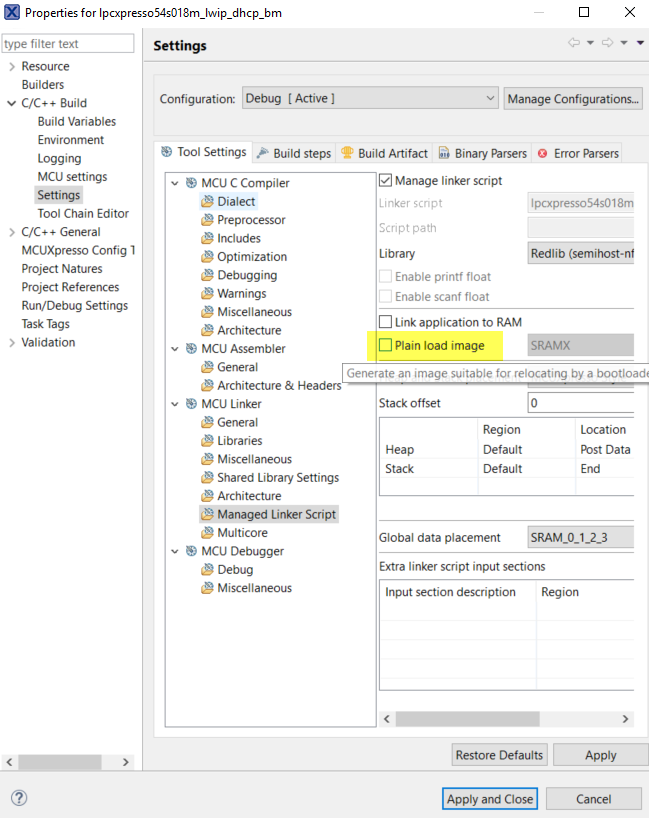Click the Optimization item icon
The height and width of the screenshot is (818, 649).
pyautogui.click(x=207, y=256)
